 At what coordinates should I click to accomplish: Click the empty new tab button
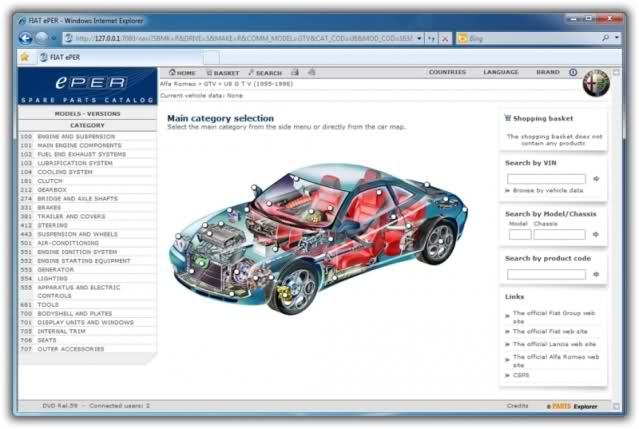[x=211, y=58]
